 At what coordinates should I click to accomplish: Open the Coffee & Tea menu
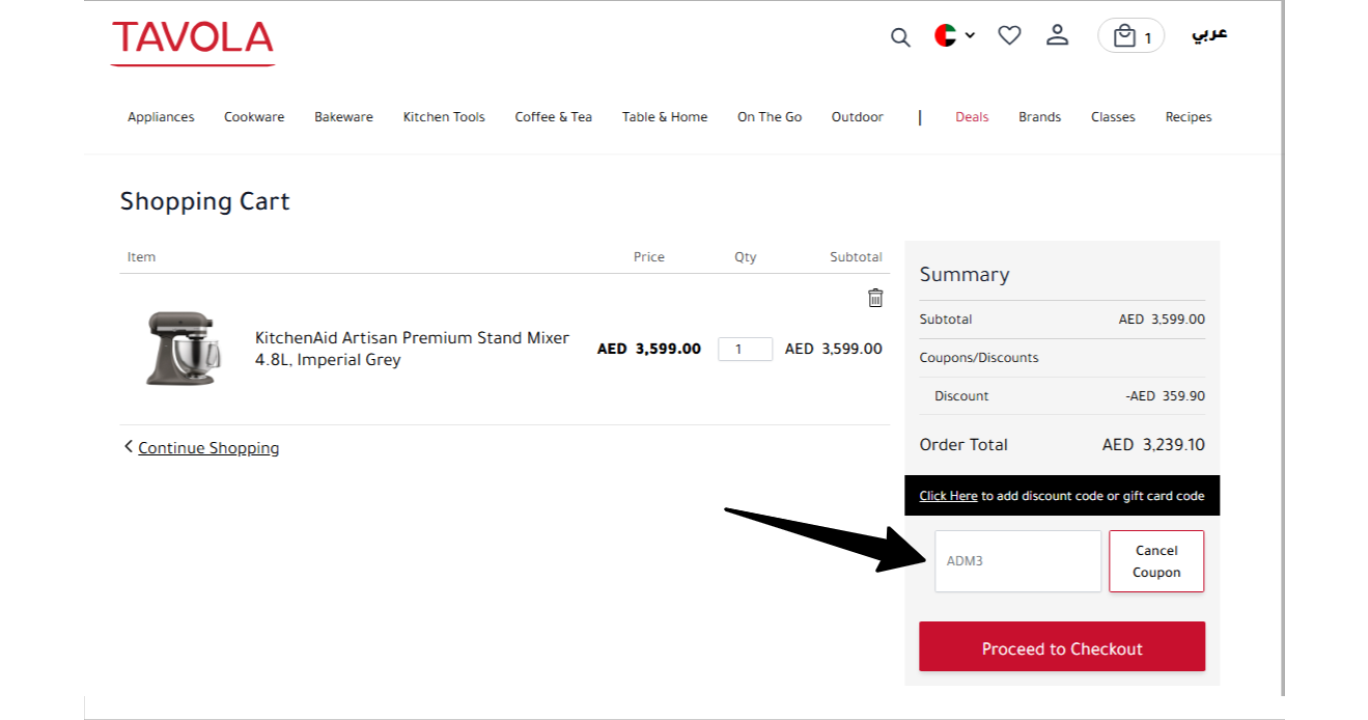[553, 117]
